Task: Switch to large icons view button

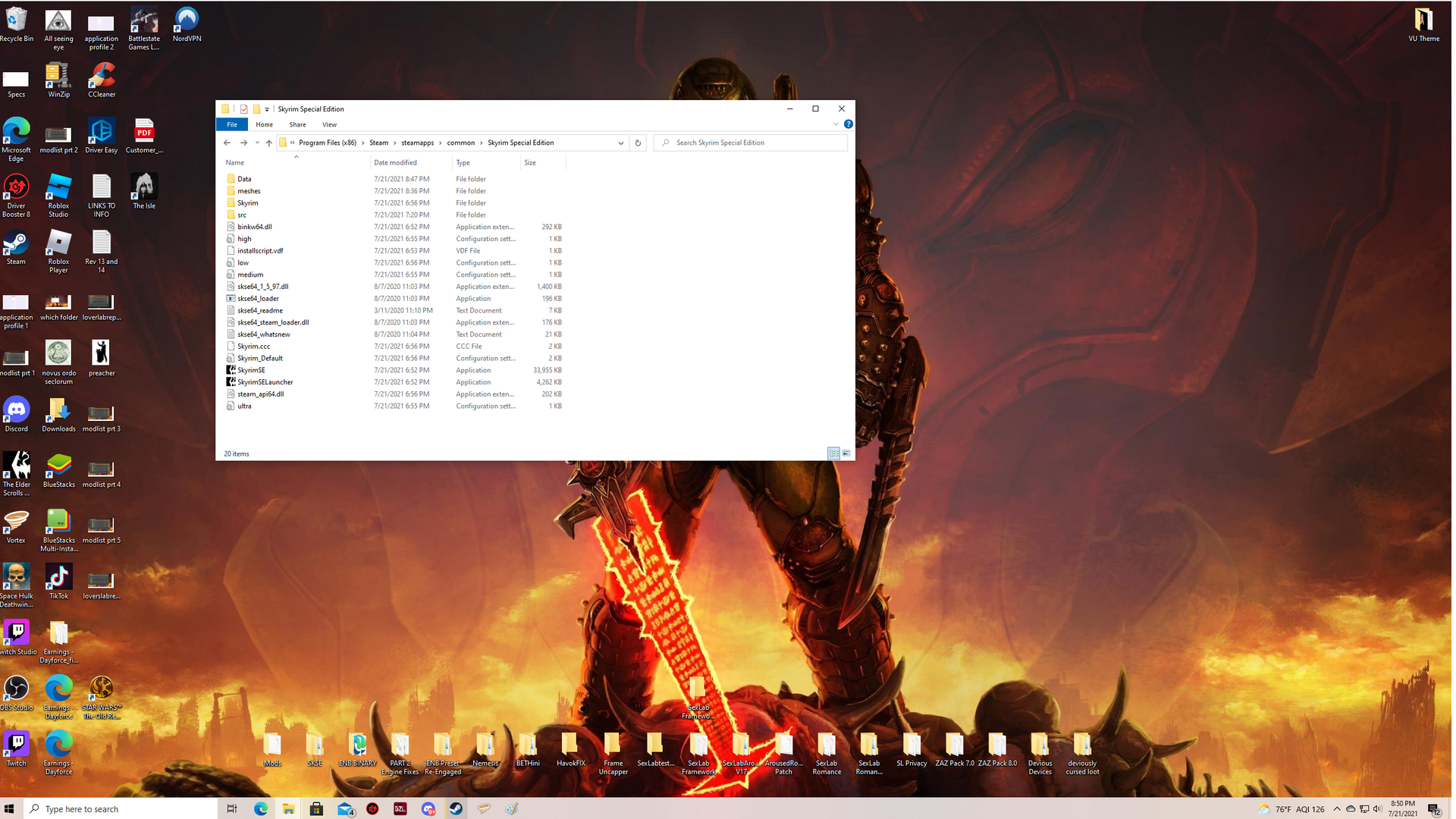Action: 846,453
